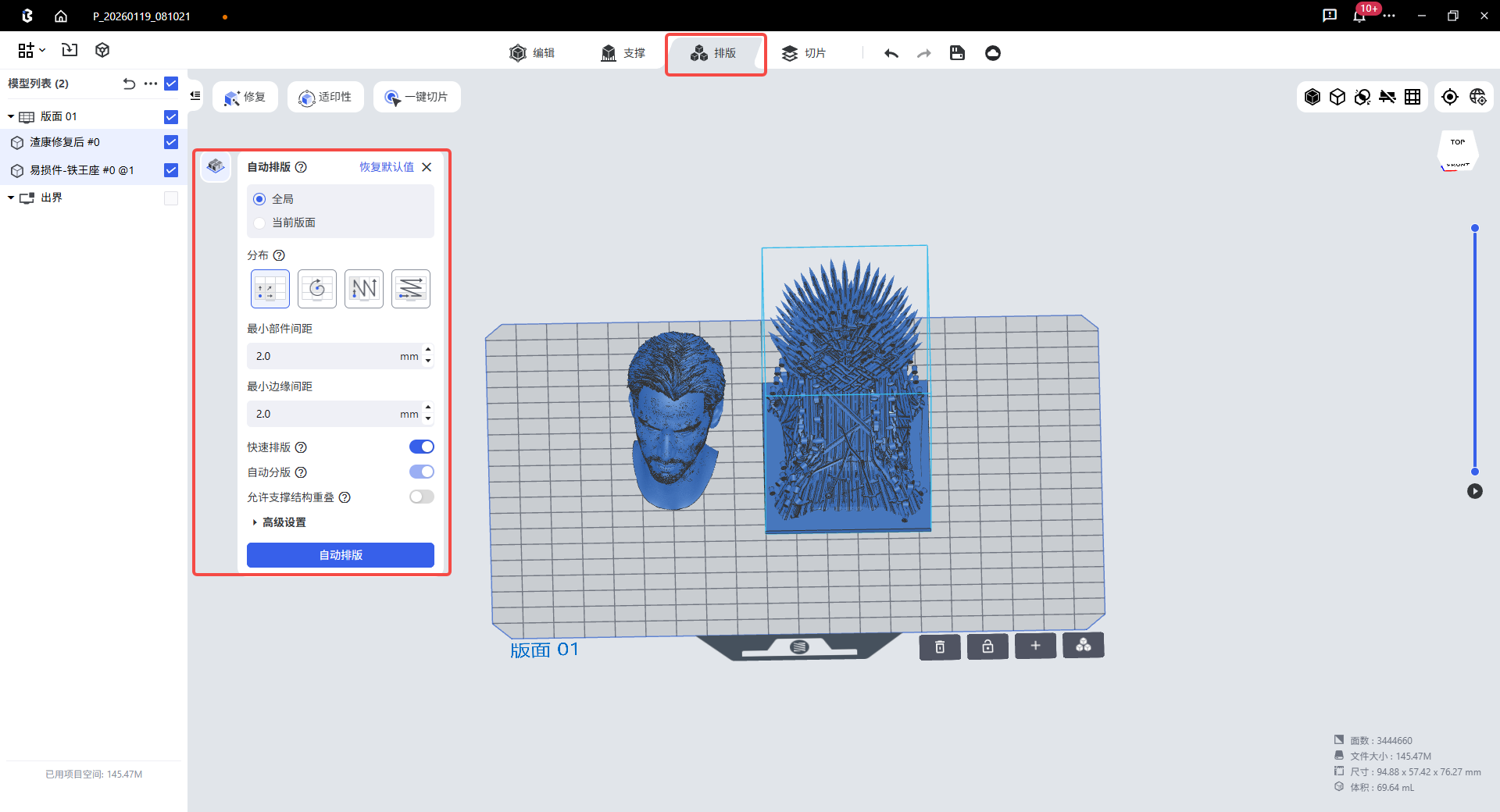Image resolution: width=1500 pixels, height=812 pixels.
Task: Switch to the 支撑 tab
Action: pyautogui.click(x=623, y=53)
